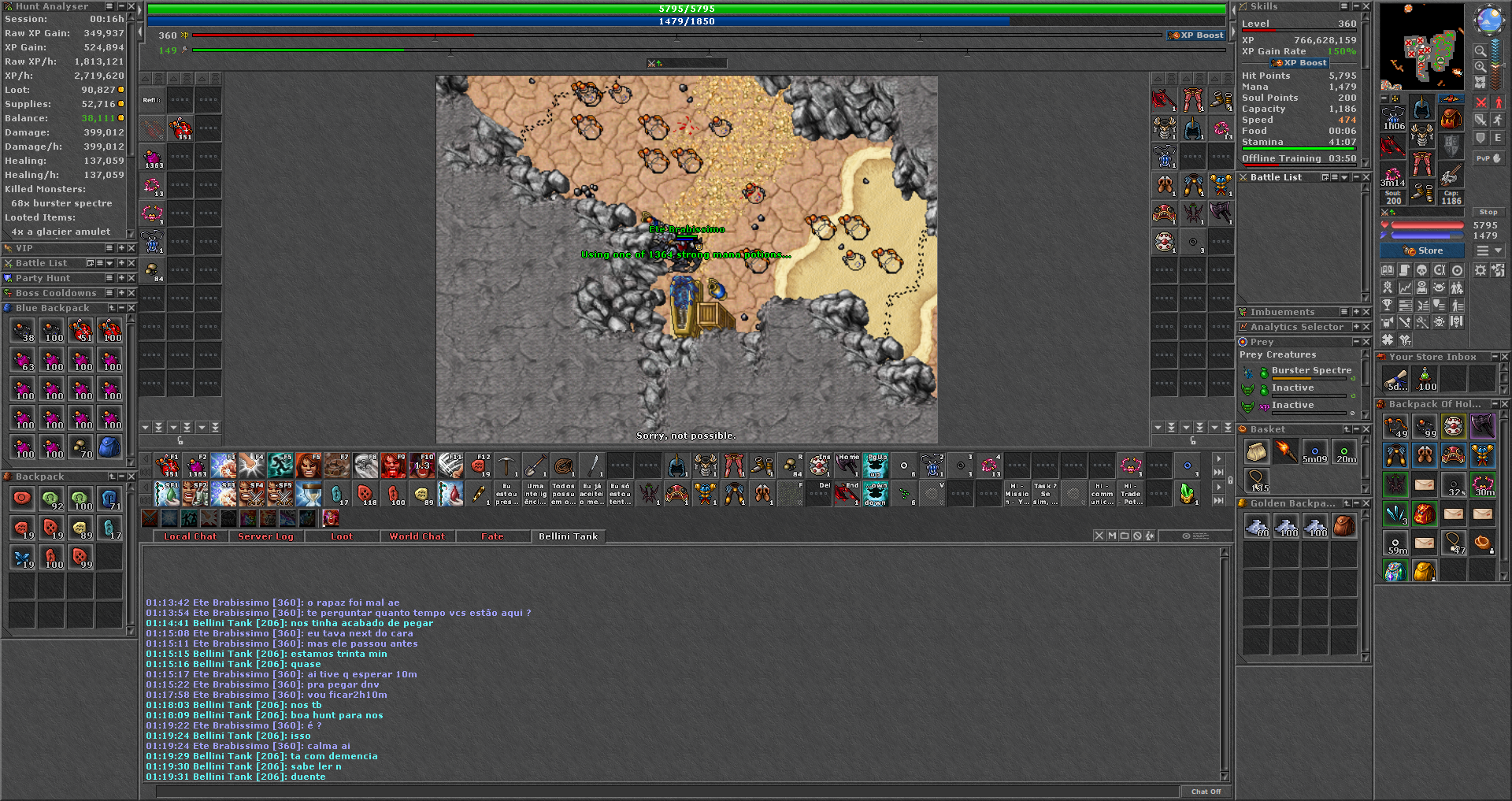Open the trophy leaderboard icon
1512x801 pixels.
[1388, 305]
